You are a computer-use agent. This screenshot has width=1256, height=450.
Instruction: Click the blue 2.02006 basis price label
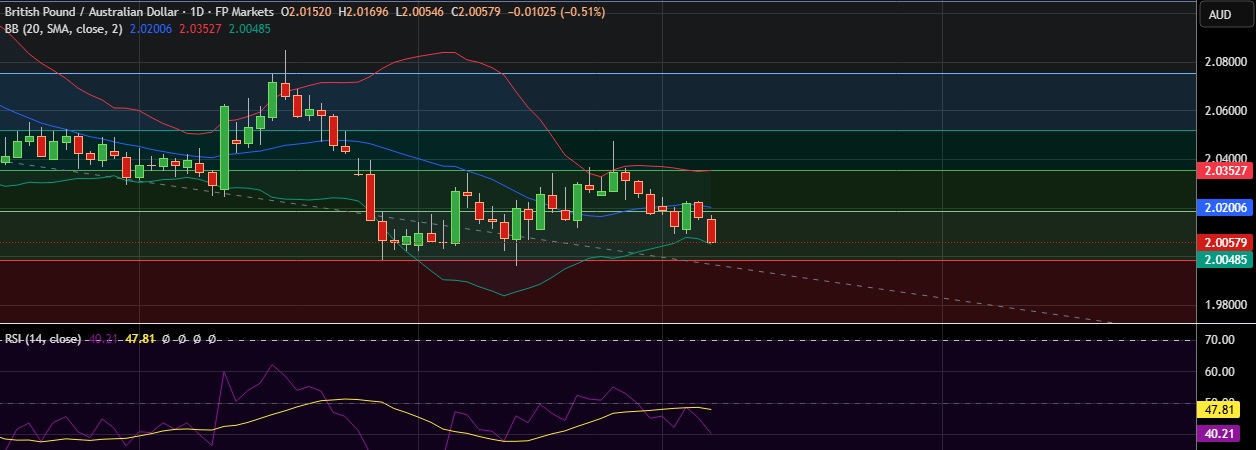(x=1225, y=208)
